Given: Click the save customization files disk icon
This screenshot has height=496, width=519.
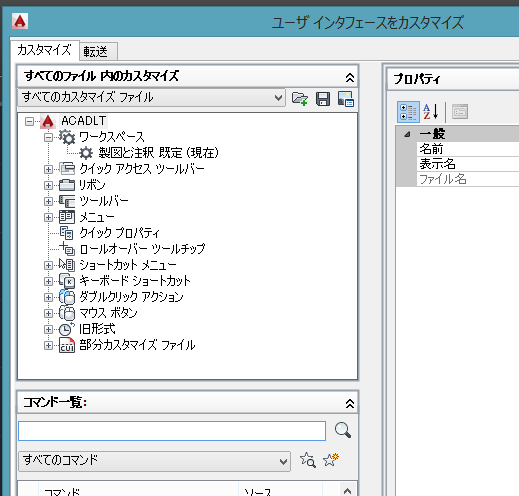Looking at the screenshot, I should pos(323,99).
